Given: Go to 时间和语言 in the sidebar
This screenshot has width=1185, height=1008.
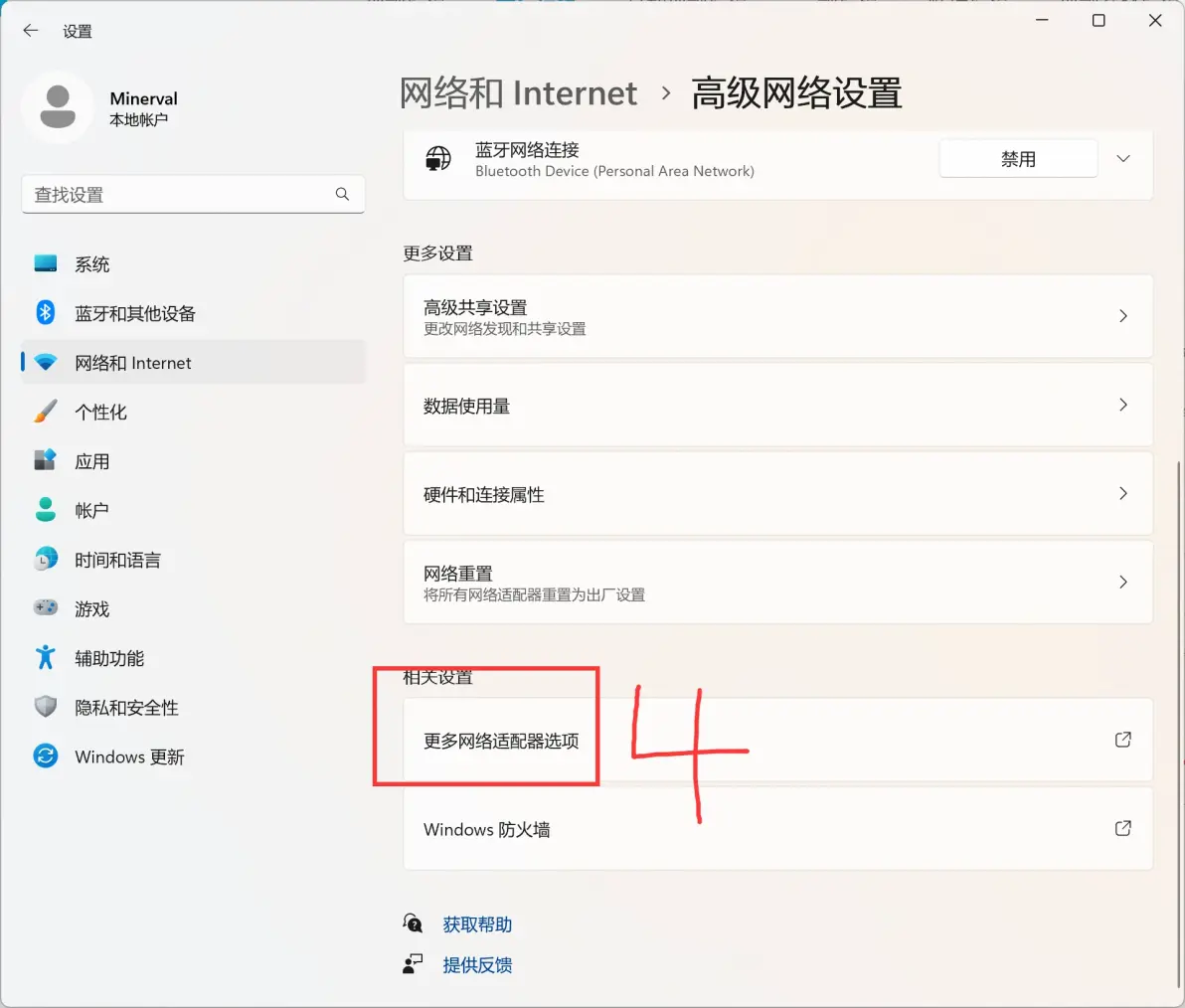Looking at the screenshot, I should click(117, 560).
